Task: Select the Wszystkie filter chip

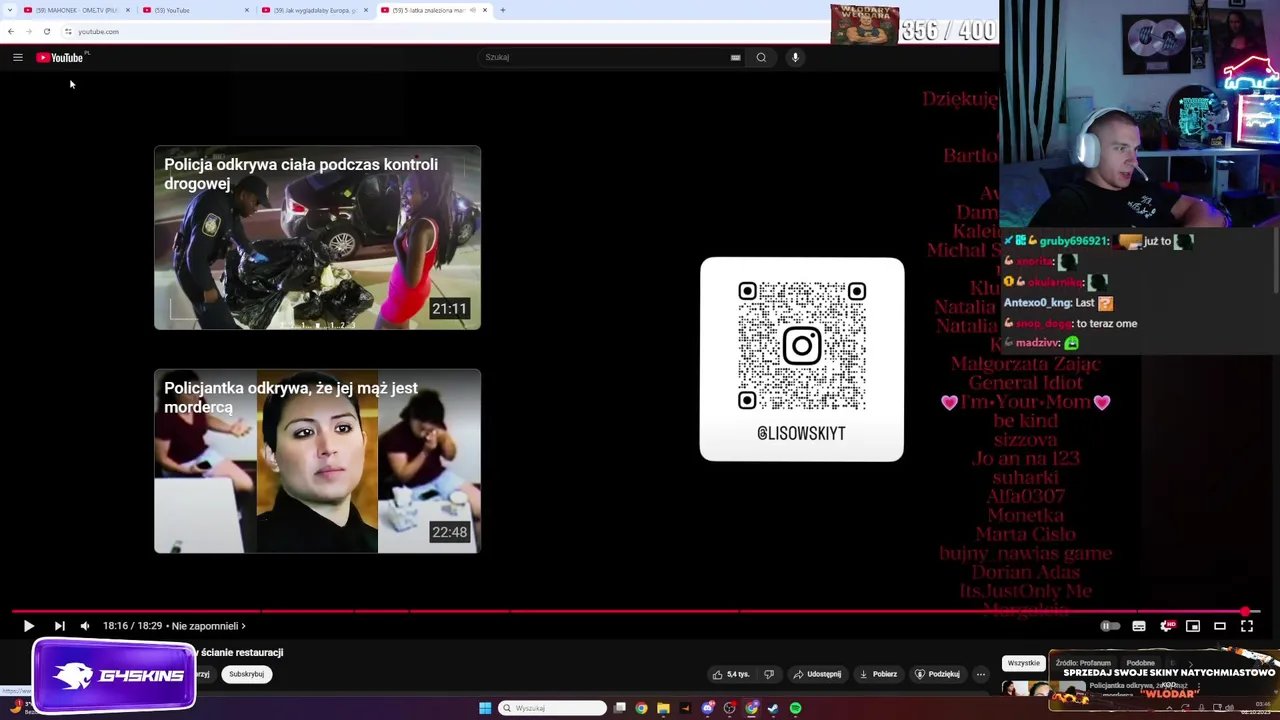Action: 1023,663
